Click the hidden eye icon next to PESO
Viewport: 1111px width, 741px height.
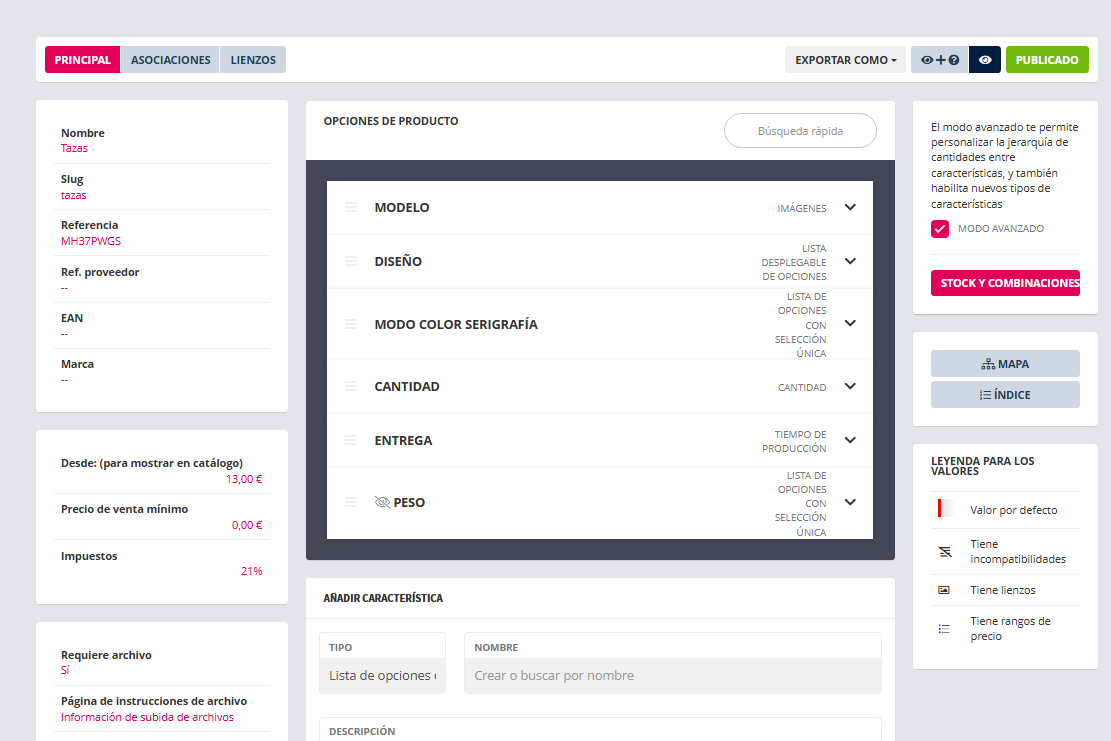[382, 502]
